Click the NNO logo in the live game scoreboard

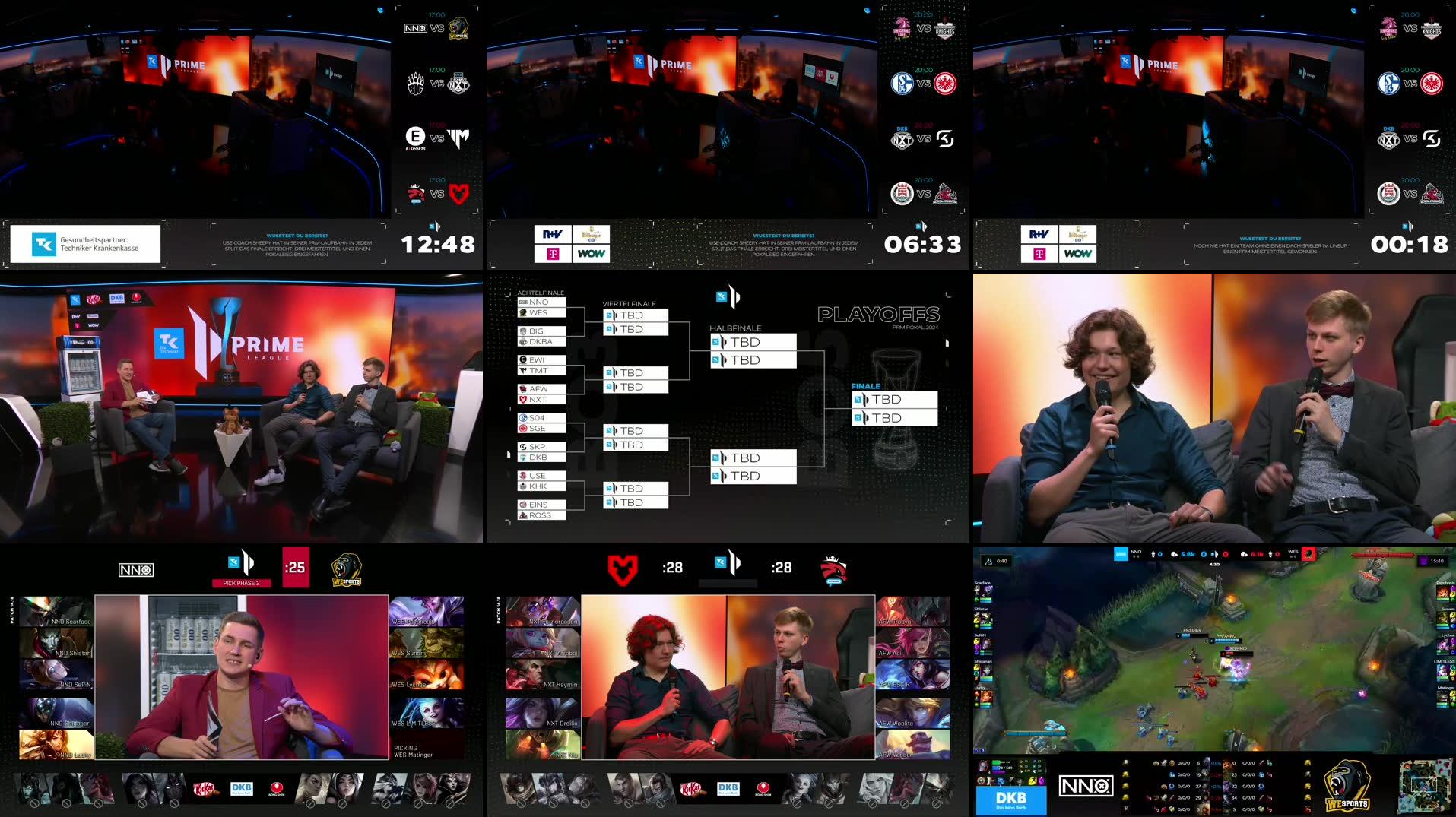1086,786
